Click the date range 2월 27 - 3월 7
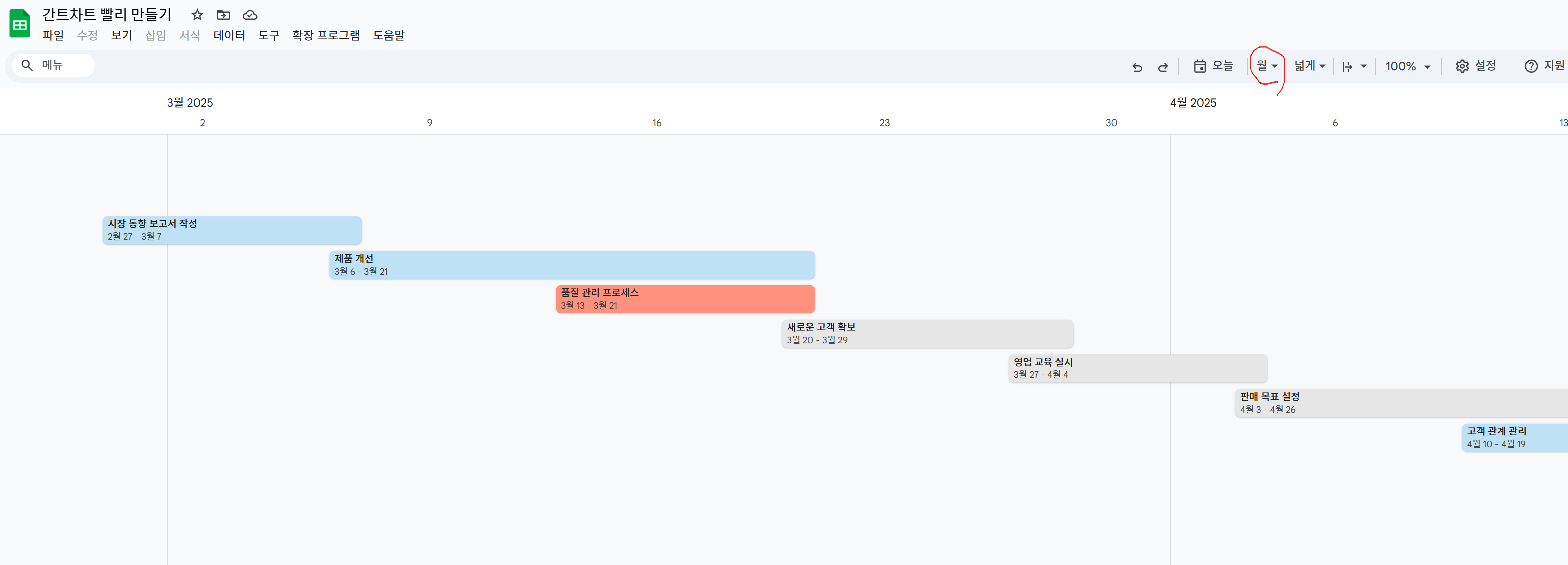The image size is (1568, 565). click(x=134, y=237)
